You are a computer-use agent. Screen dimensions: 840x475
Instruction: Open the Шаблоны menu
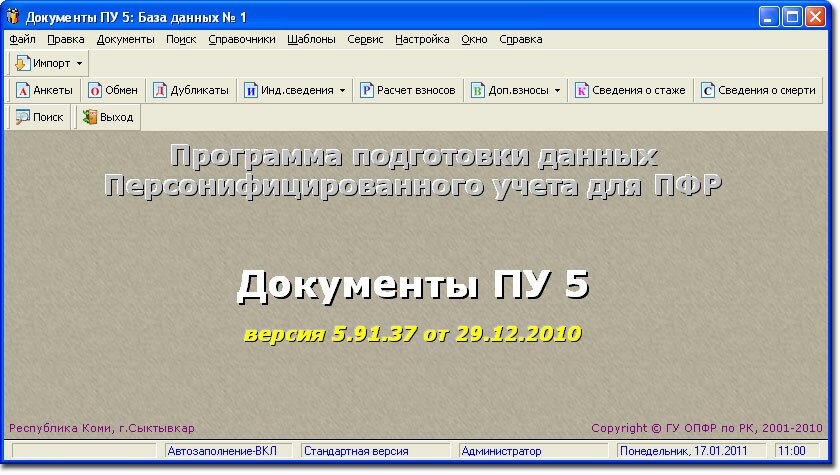311,39
